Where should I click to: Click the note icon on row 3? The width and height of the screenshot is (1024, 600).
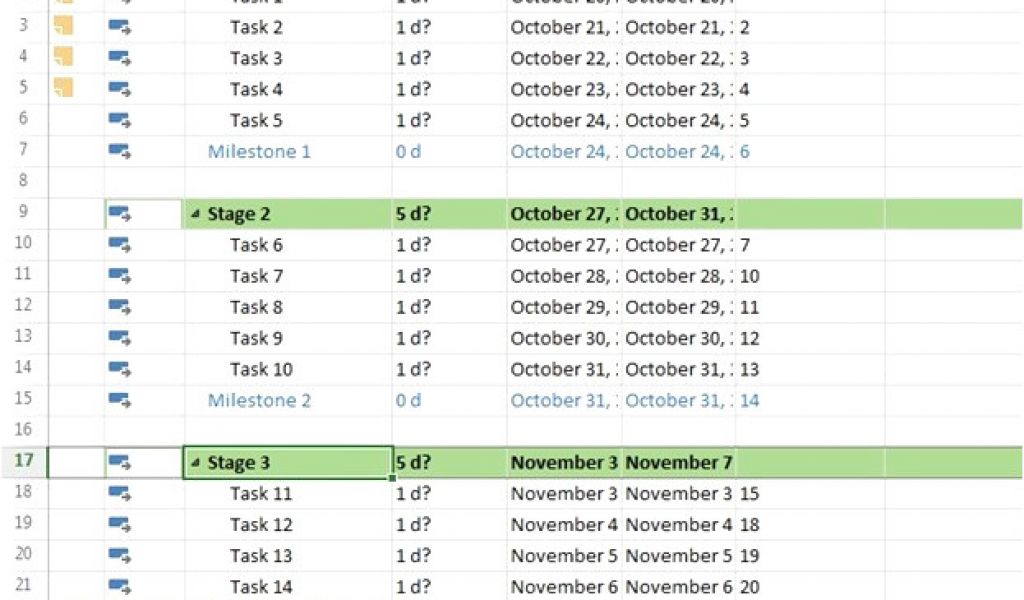pyautogui.click(x=63, y=27)
